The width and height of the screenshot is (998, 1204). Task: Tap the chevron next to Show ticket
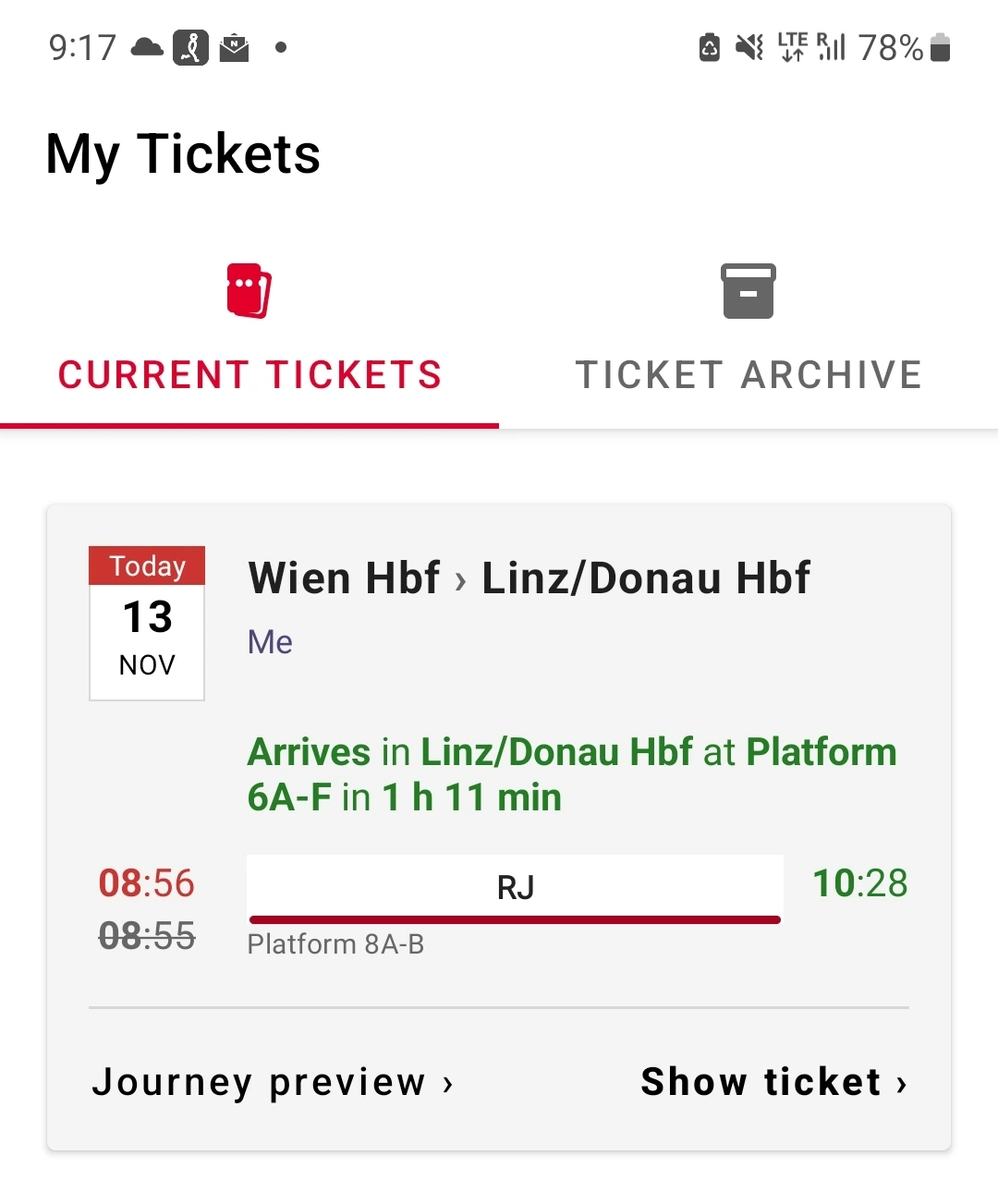(x=902, y=1084)
